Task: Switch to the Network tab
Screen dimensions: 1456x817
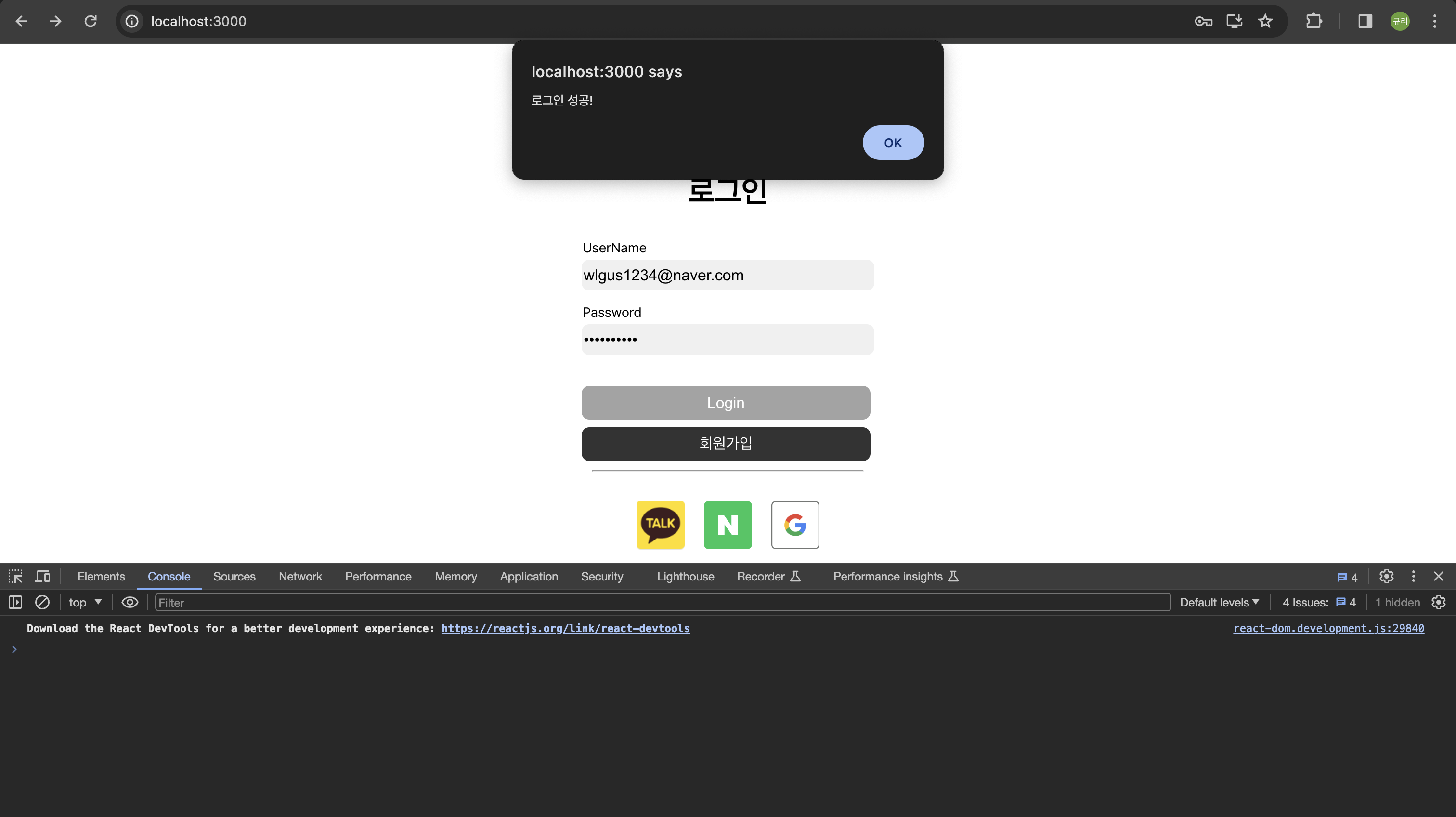Action: pos(300,576)
